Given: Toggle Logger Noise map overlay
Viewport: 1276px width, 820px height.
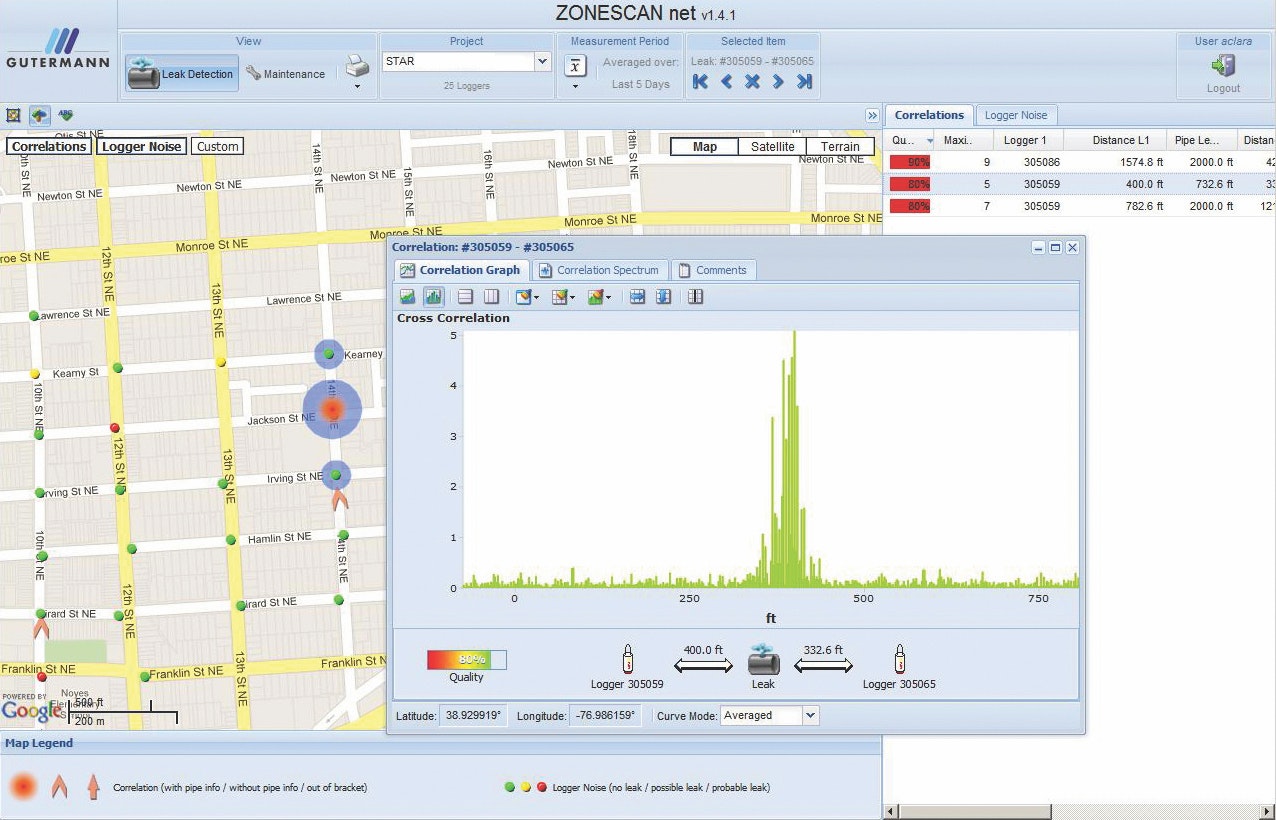Looking at the screenshot, I should pos(142,146).
